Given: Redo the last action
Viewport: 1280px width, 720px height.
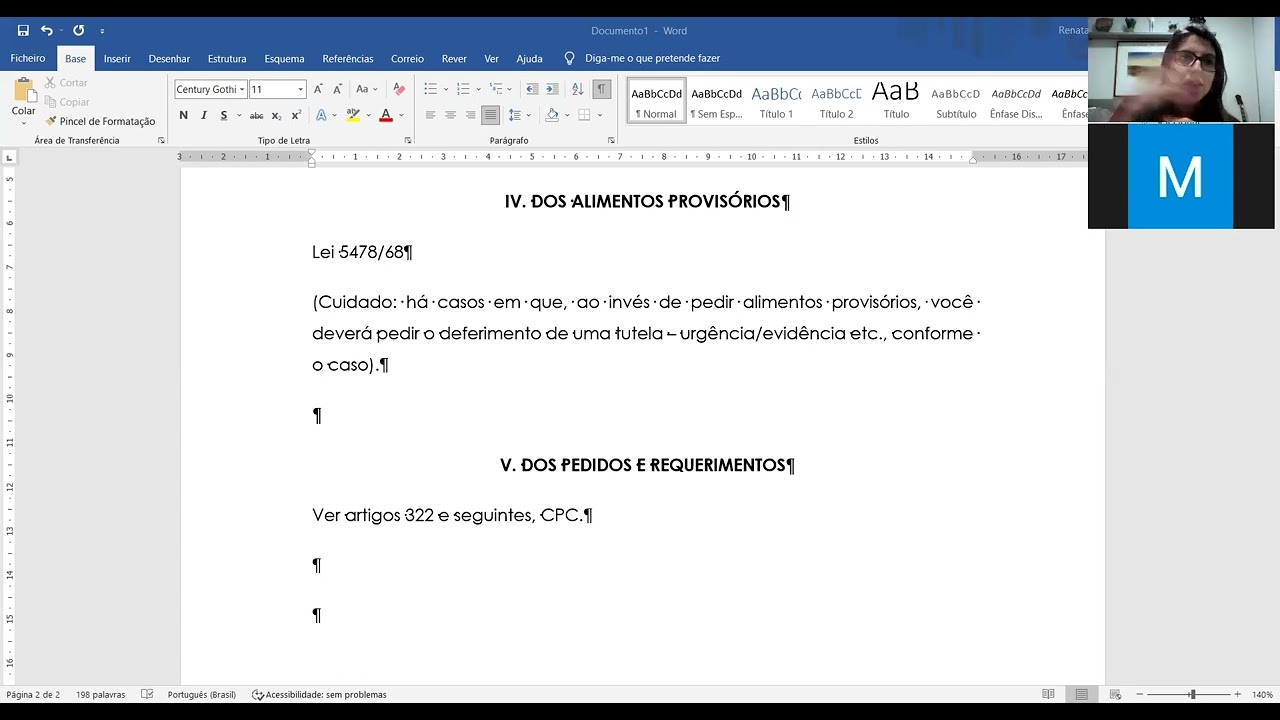Looking at the screenshot, I should 78,31.
